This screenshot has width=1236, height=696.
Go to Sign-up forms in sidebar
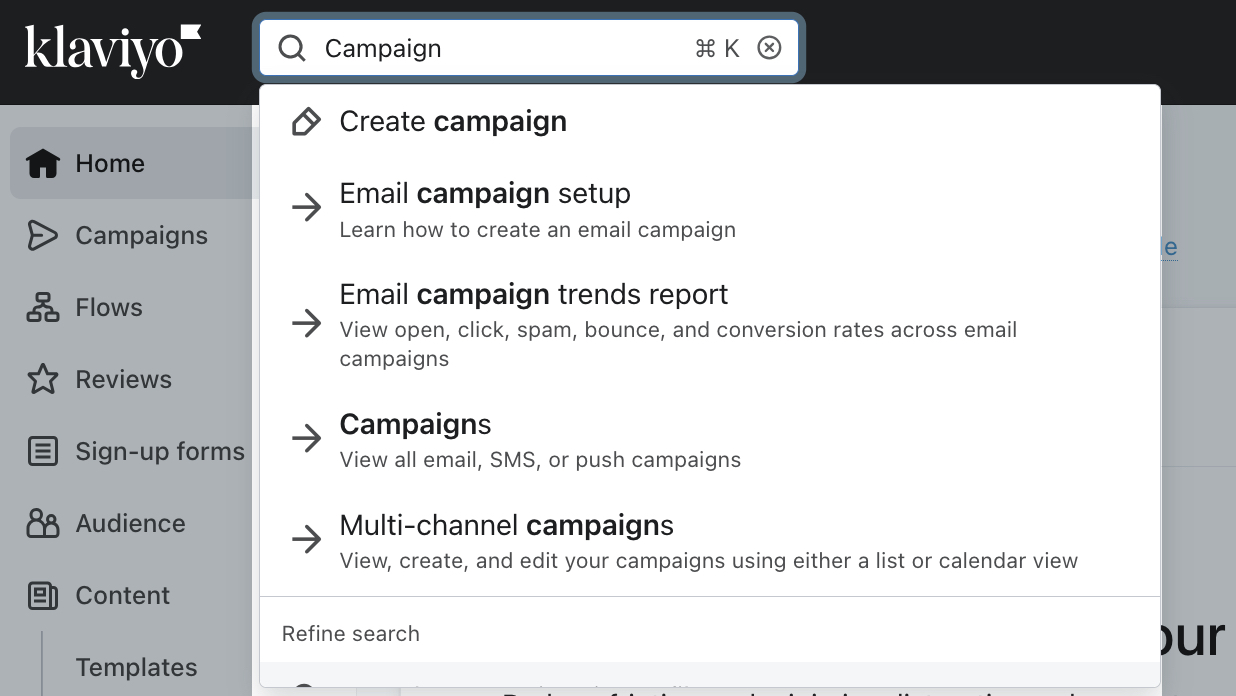click(160, 451)
